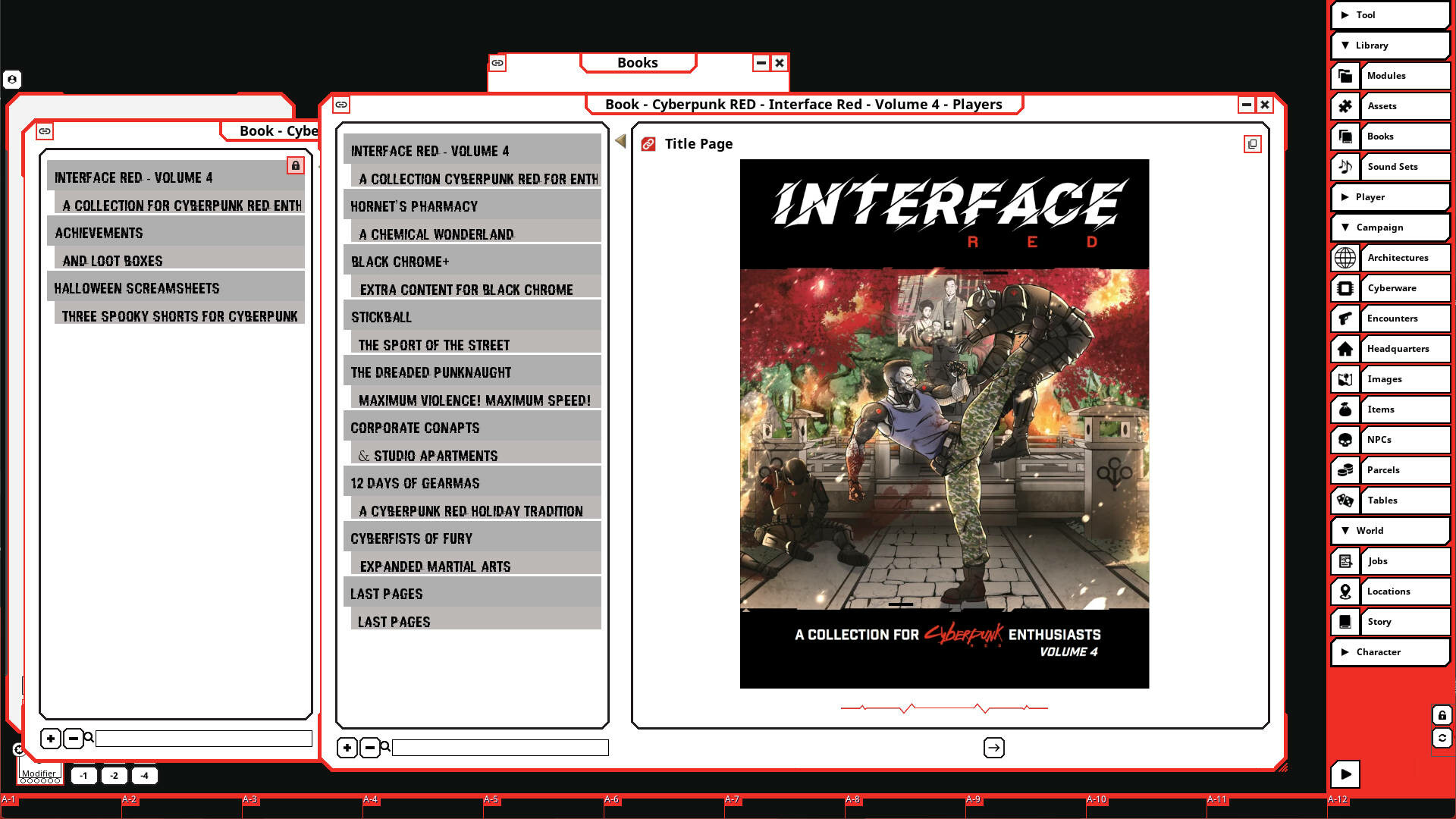
Task: Click the chain link icon on the Books window
Action: [x=497, y=64]
